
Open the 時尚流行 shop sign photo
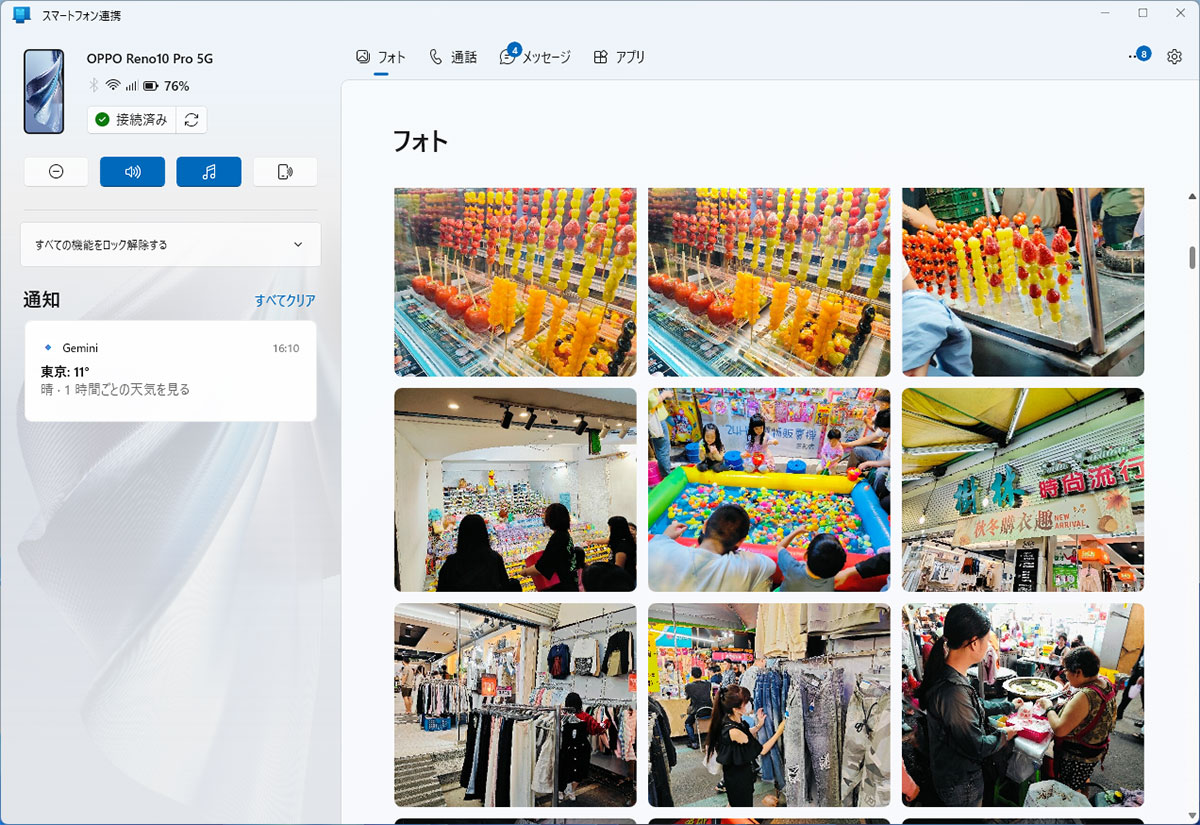pyautogui.click(x=1023, y=490)
